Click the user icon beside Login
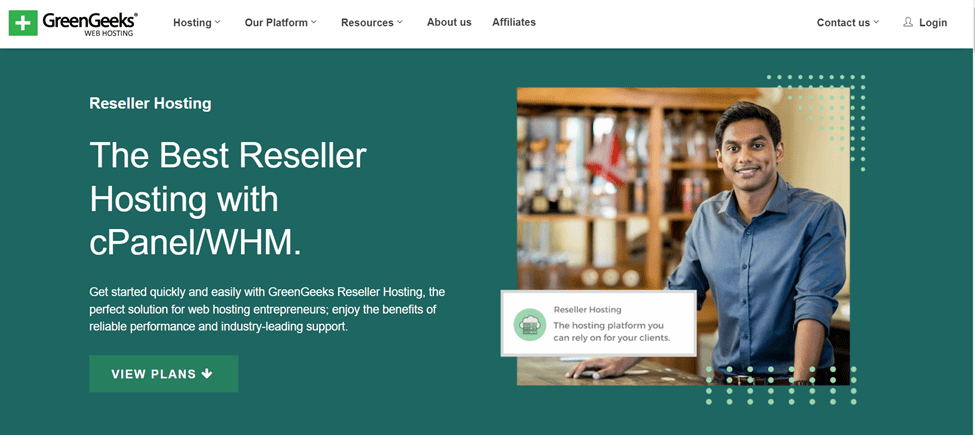Screen dimensions: 975x435 point(908,22)
